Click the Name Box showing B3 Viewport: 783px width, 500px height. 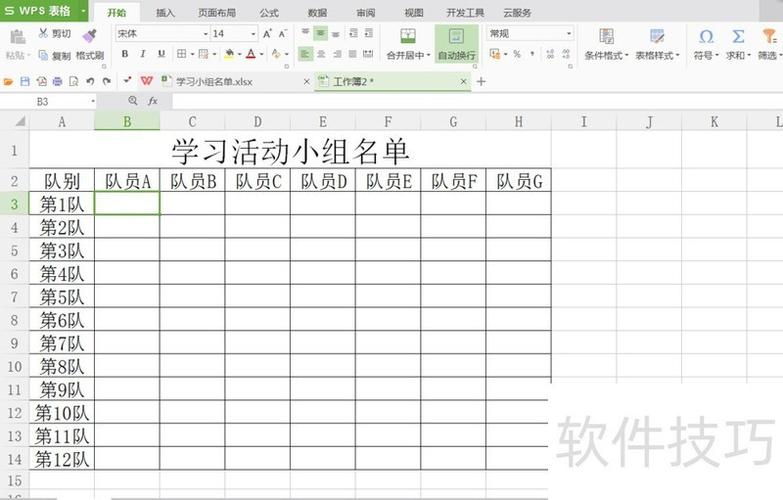pyautogui.click(x=48, y=101)
